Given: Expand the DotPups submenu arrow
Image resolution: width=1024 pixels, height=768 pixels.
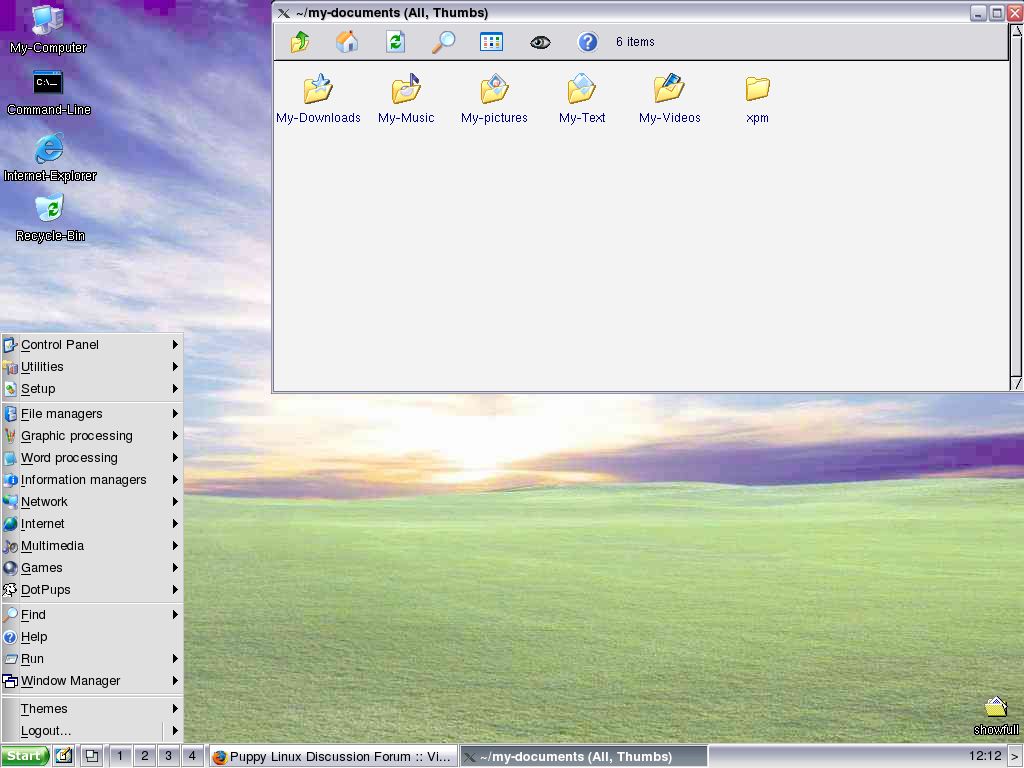Looking at the screenshot, I should (x=175, y=590).
